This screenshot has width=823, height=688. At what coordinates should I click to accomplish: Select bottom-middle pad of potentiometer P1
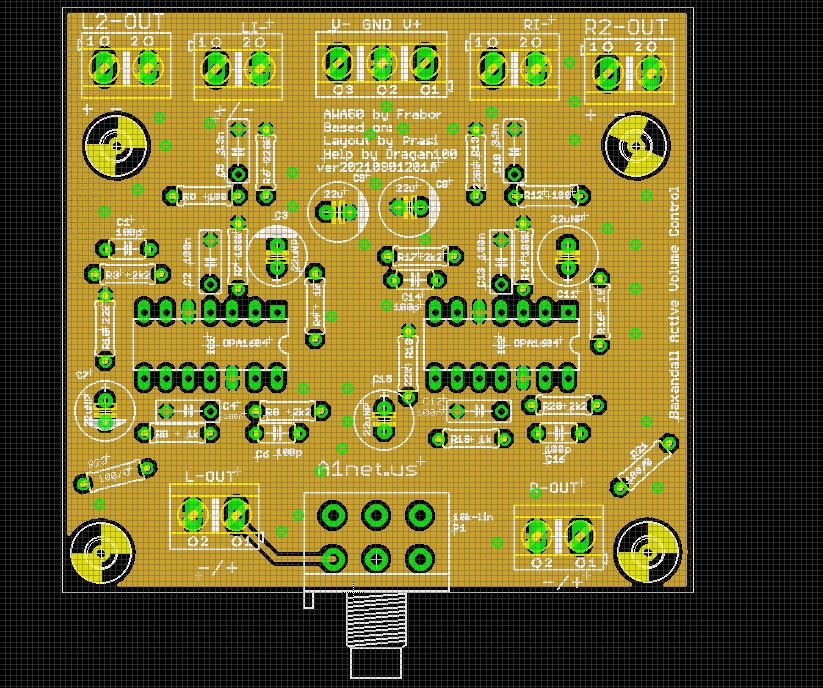coord(376,559)
